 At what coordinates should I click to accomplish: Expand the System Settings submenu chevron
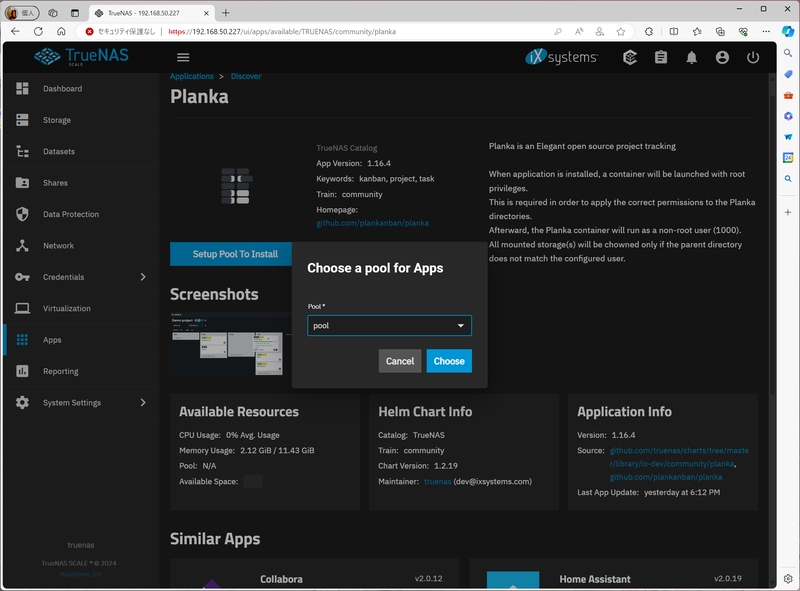pyautogui.click(x=143, y=403)
